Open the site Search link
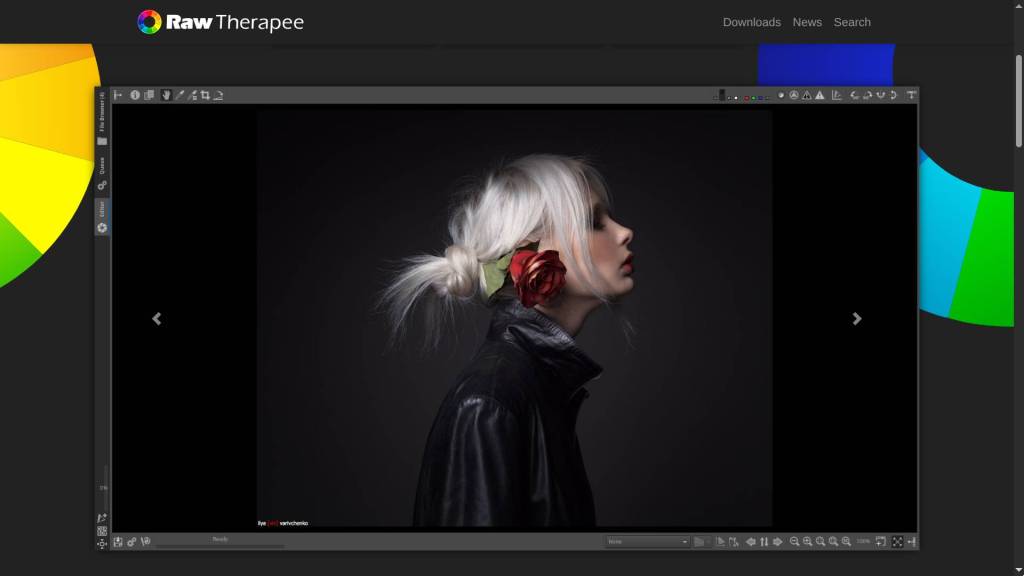Viewport: 1024px width, 576px height. point(852,22)
